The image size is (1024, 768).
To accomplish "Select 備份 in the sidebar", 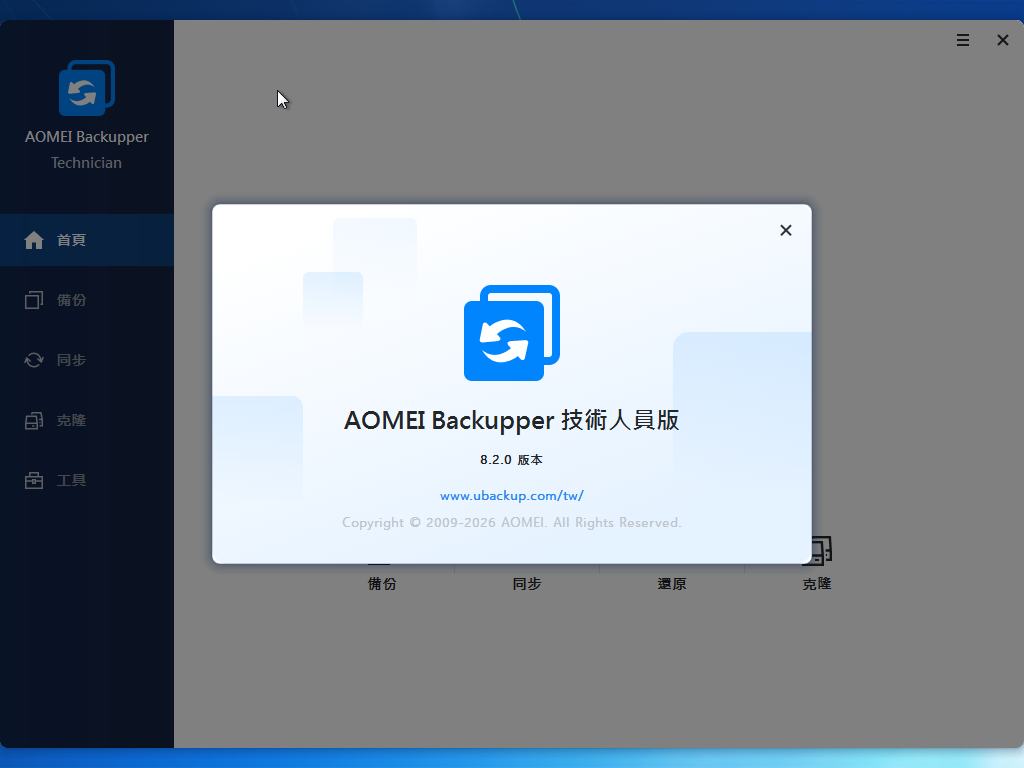I will coord(87,300).
